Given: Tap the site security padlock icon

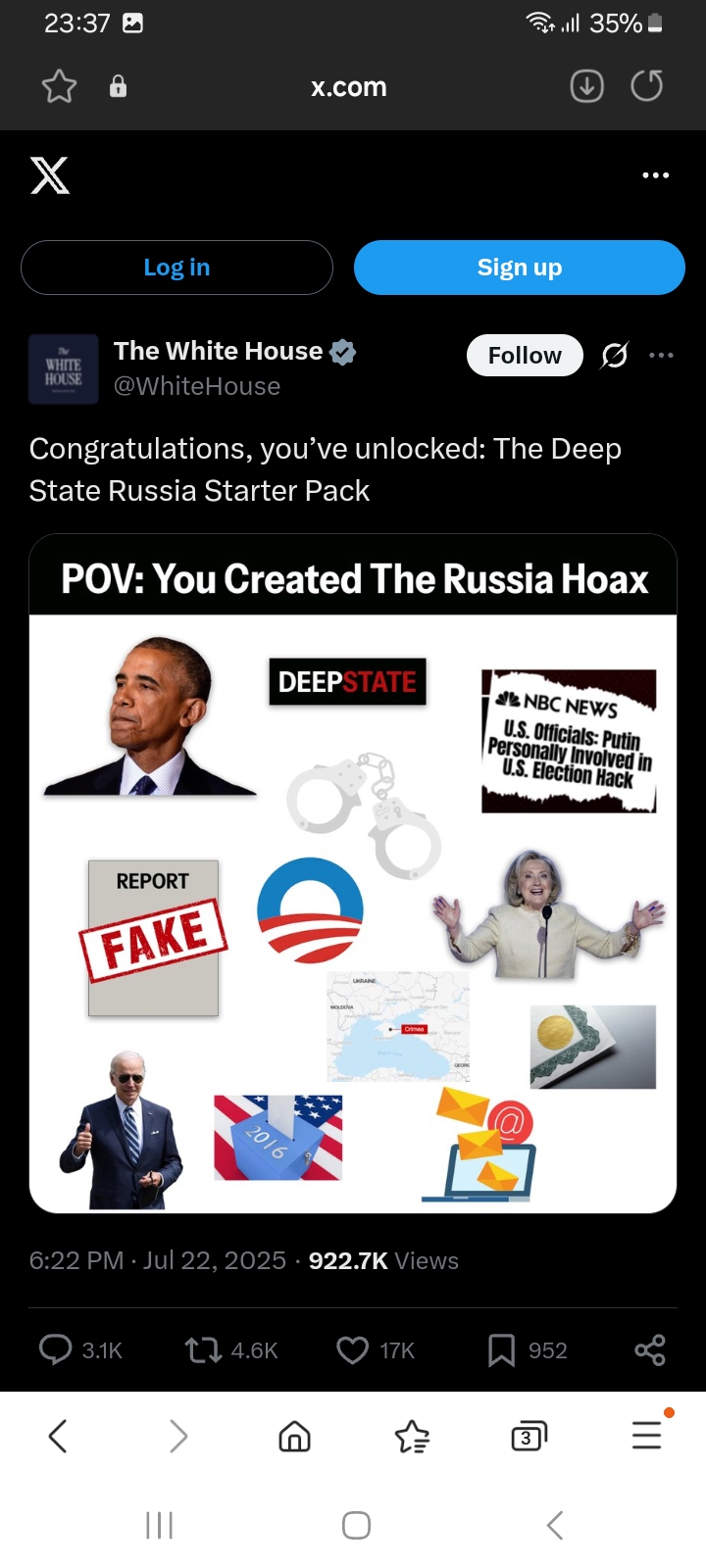Looking at the screenshot, I should [x=118, y=87].
